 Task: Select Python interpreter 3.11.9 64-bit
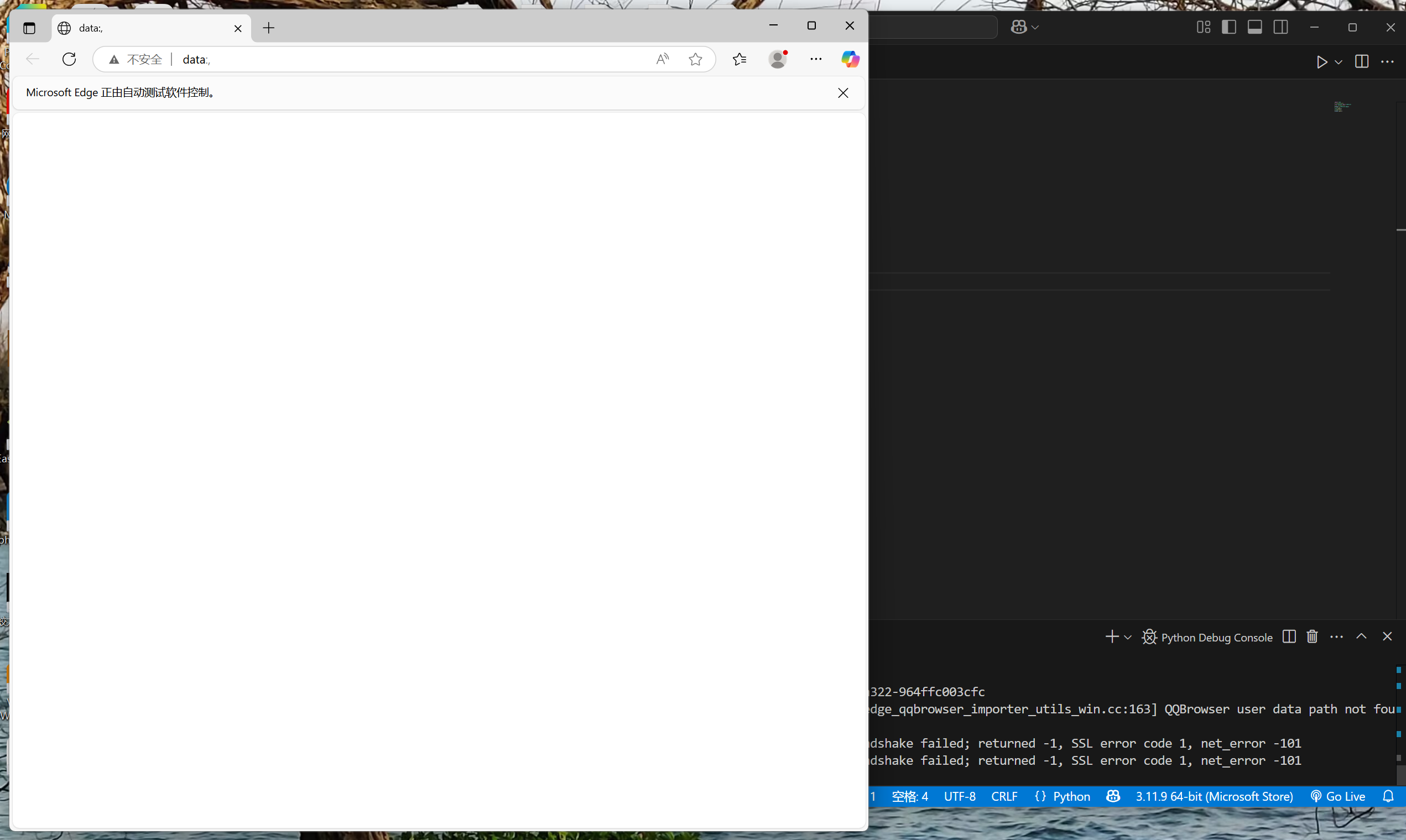coord(1214,796)
